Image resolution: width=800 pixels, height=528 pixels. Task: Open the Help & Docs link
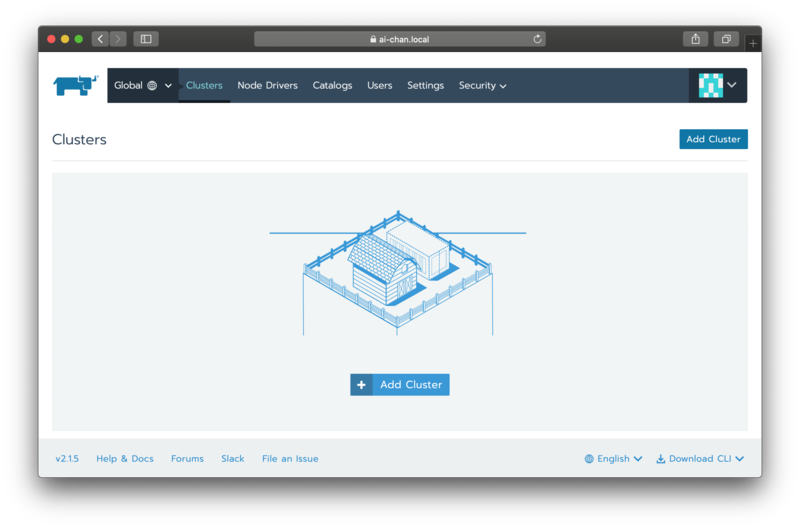point(125,459)
